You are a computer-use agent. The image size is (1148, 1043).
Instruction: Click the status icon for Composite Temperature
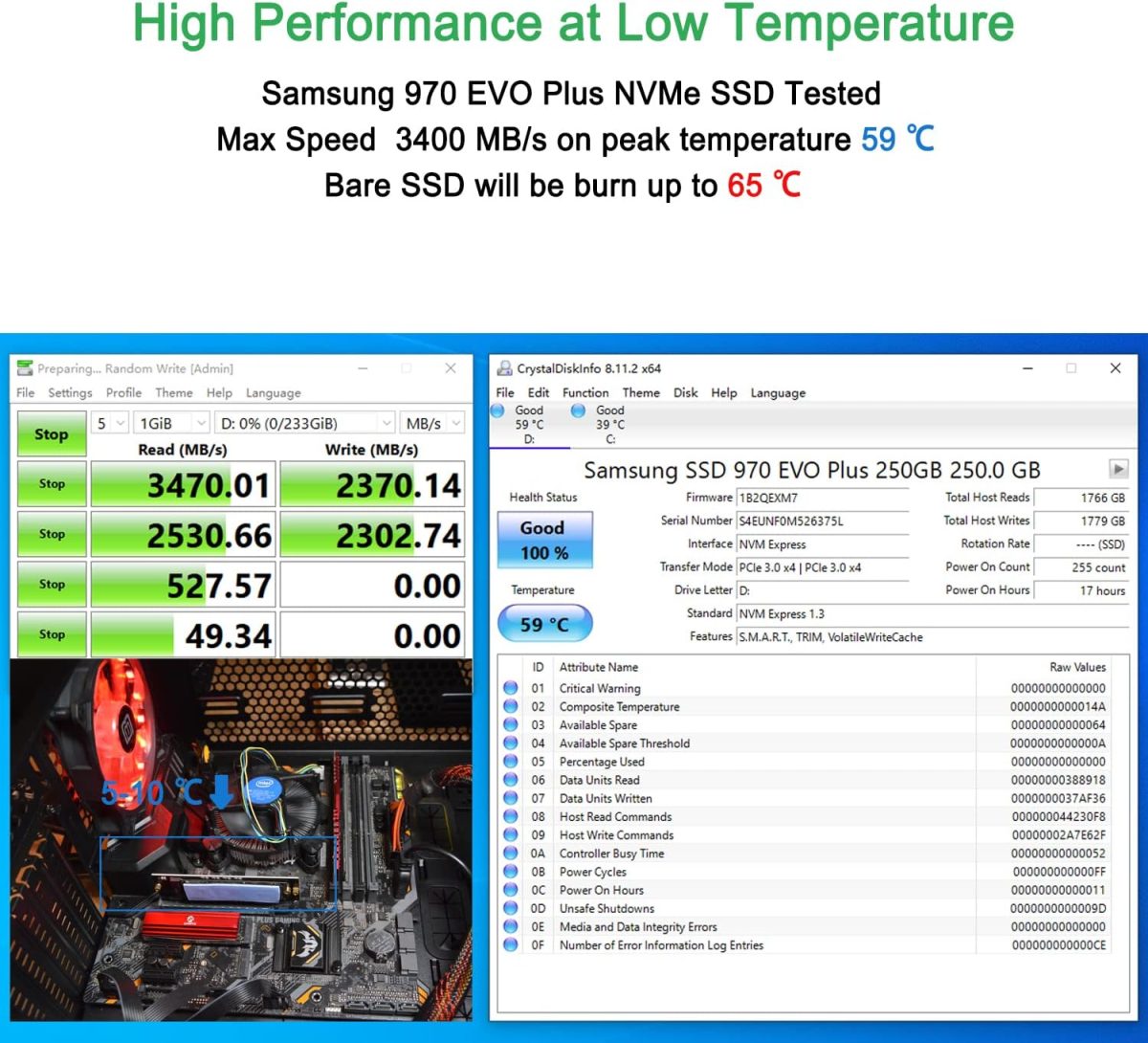[x=511, y=706]
